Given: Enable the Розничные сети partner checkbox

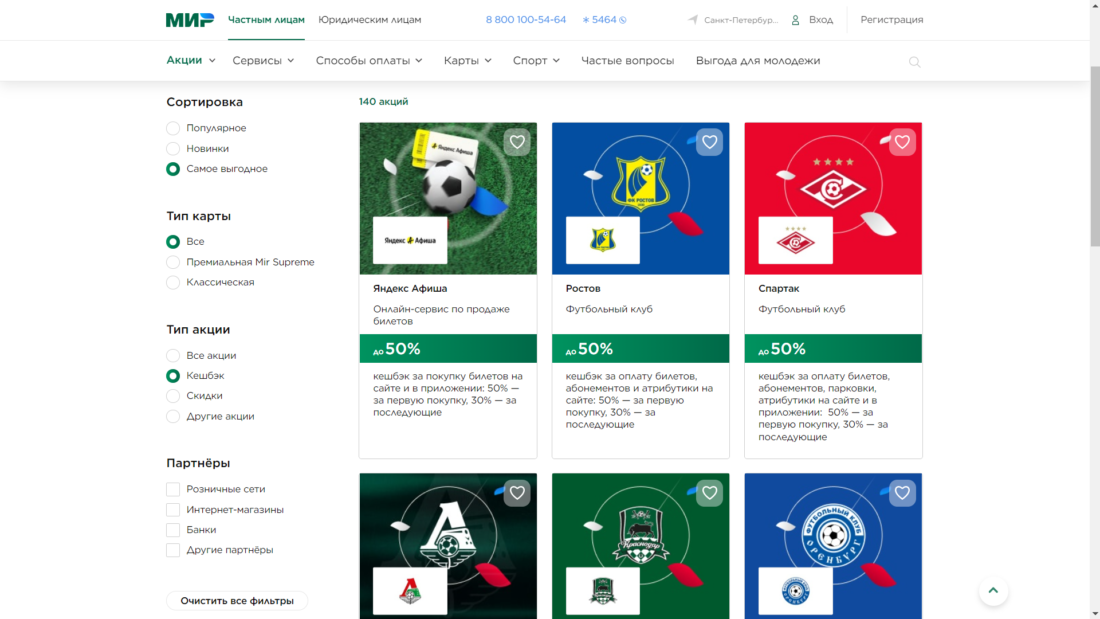Looking at the screenshot, I should pyautogui.click(x=173, y=489).
